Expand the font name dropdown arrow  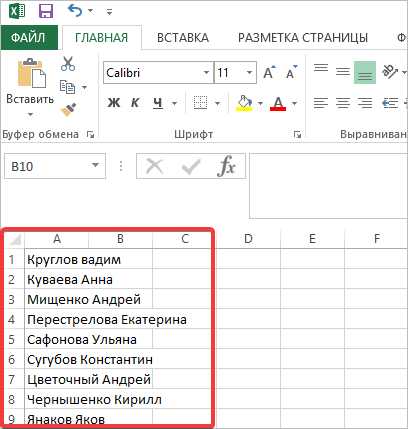coord(207,72)
